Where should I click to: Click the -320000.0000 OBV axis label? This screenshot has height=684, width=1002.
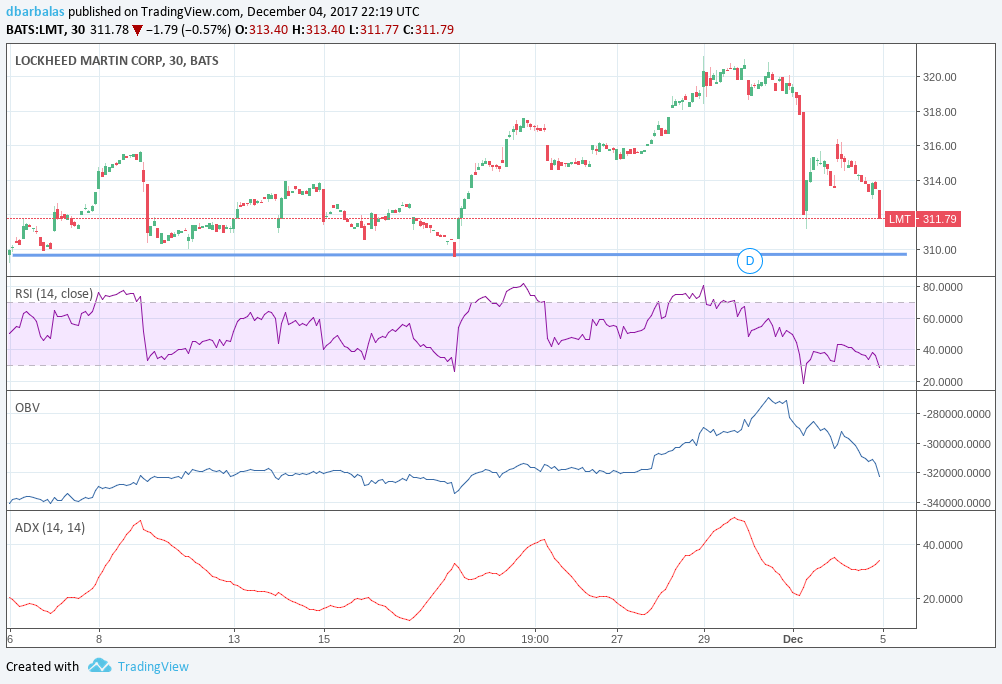click(x=957, y=474)
